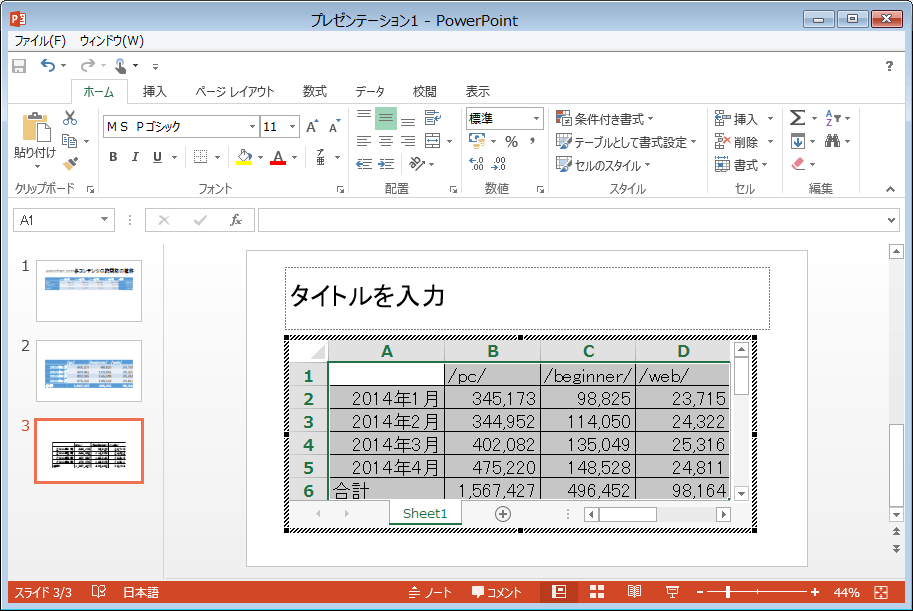Apply comma style format
This screenshot has height=611, width=913.
coord(532,141)
